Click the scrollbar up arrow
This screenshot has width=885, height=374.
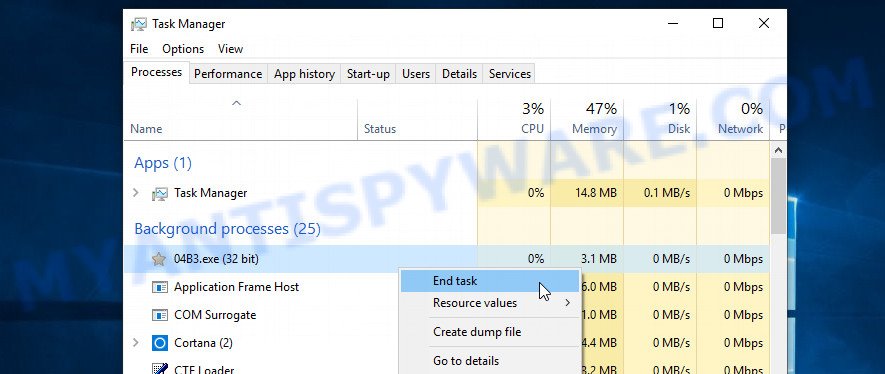tap(778, 150)
